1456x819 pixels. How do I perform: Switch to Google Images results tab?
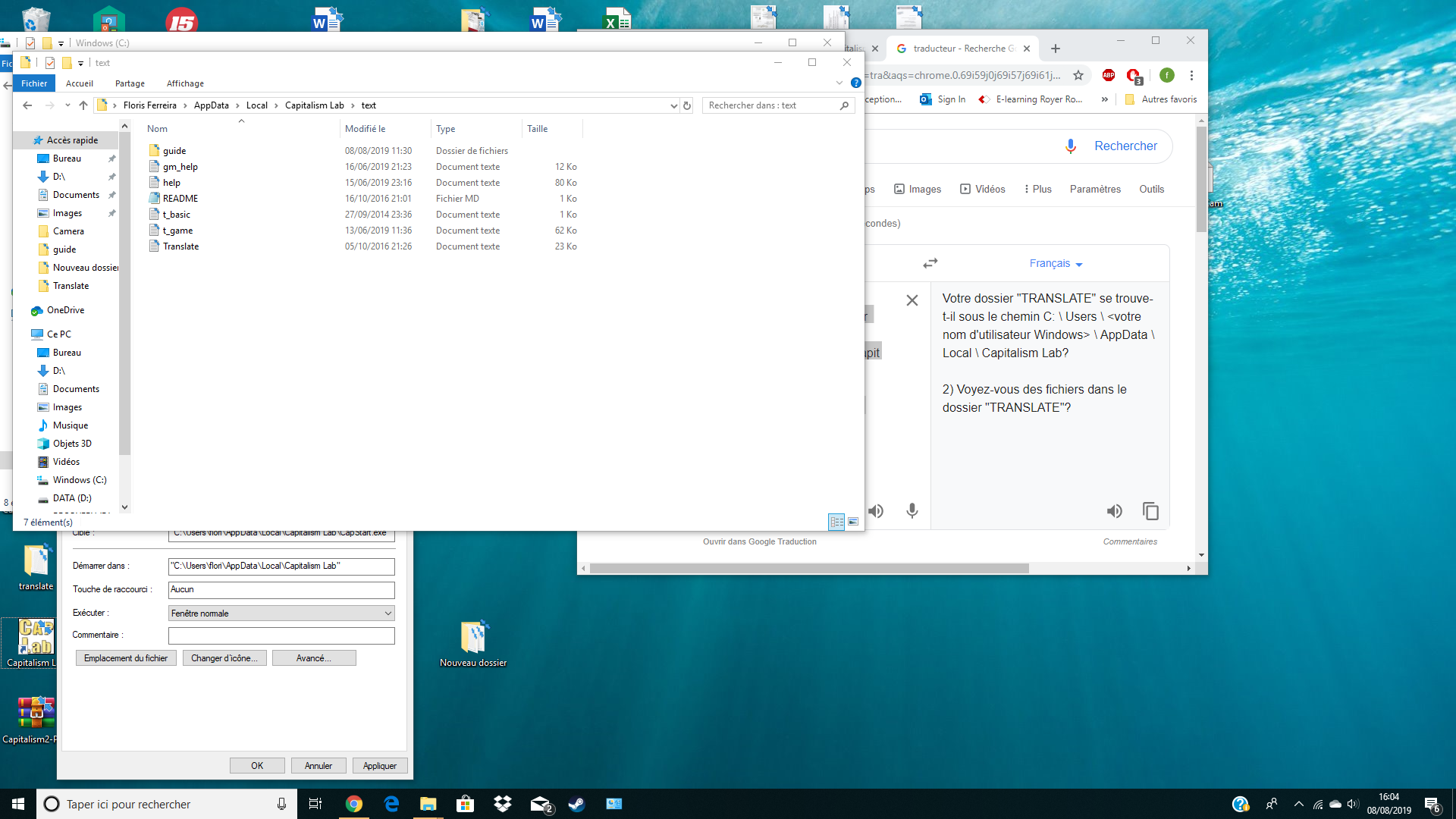point(918,189)
